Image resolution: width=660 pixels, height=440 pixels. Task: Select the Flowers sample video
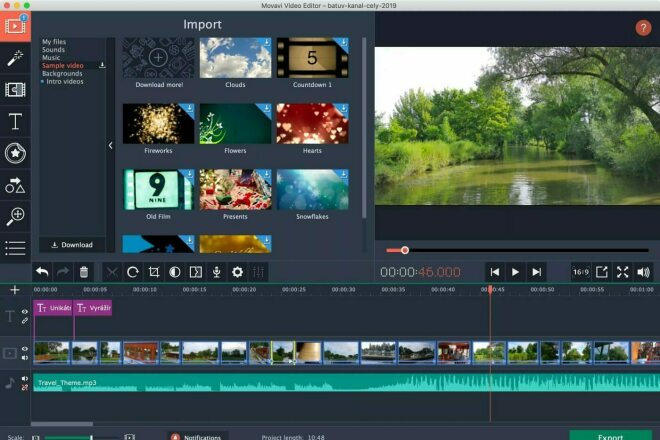tap(235, 124)
